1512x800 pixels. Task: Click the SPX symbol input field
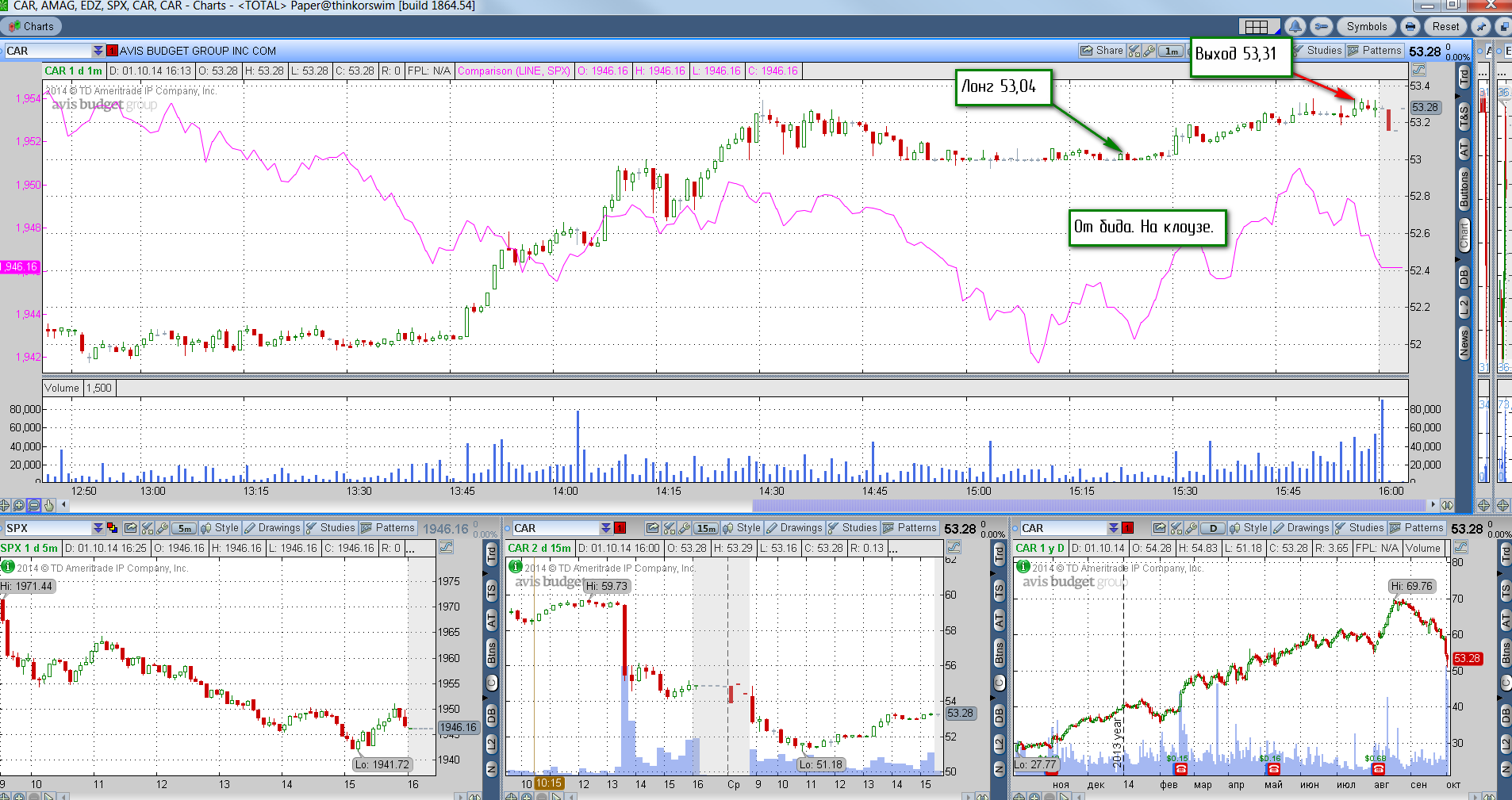[x=48, y=528]
